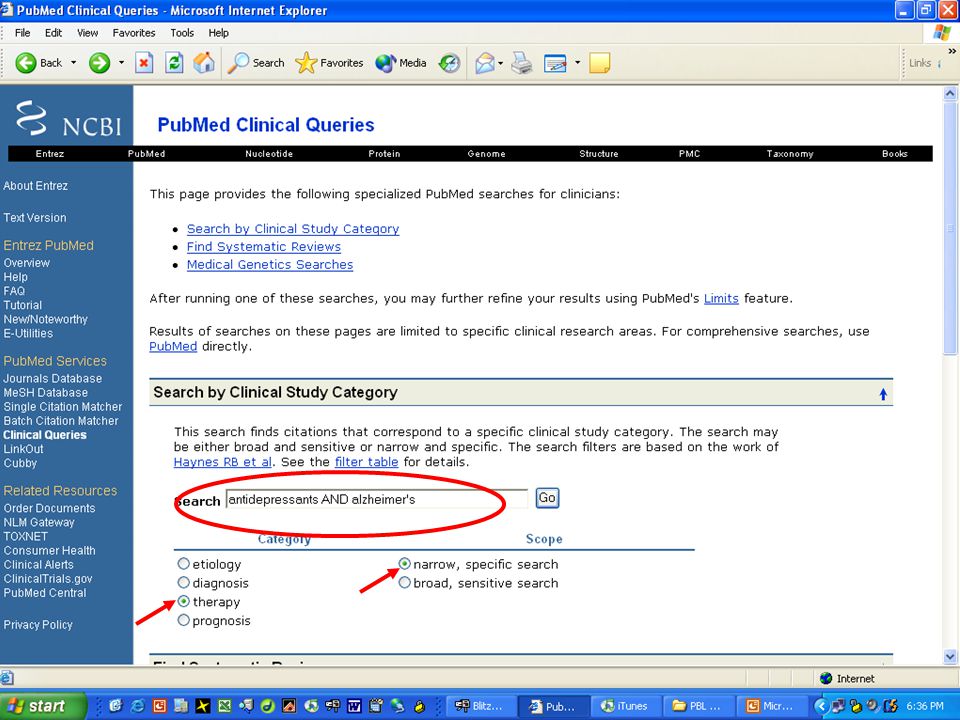Open the View menu
The width and height of the screenshot is (960, 720).
[88, 32]
